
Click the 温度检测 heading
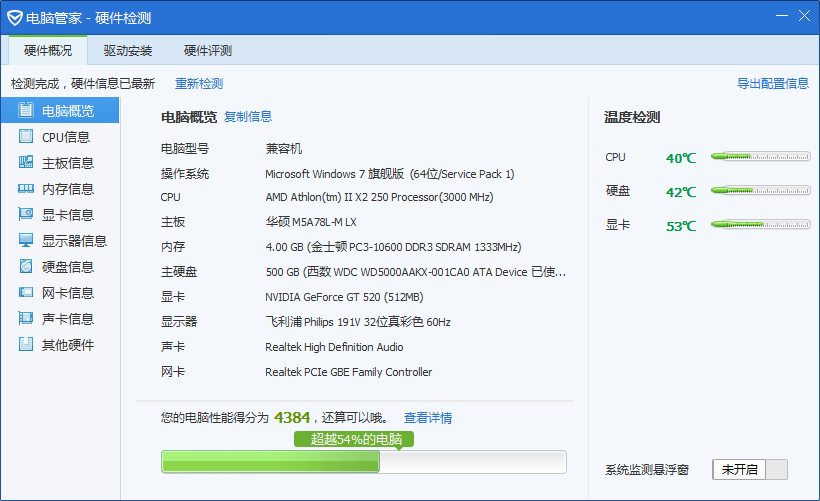coord(632,117)
